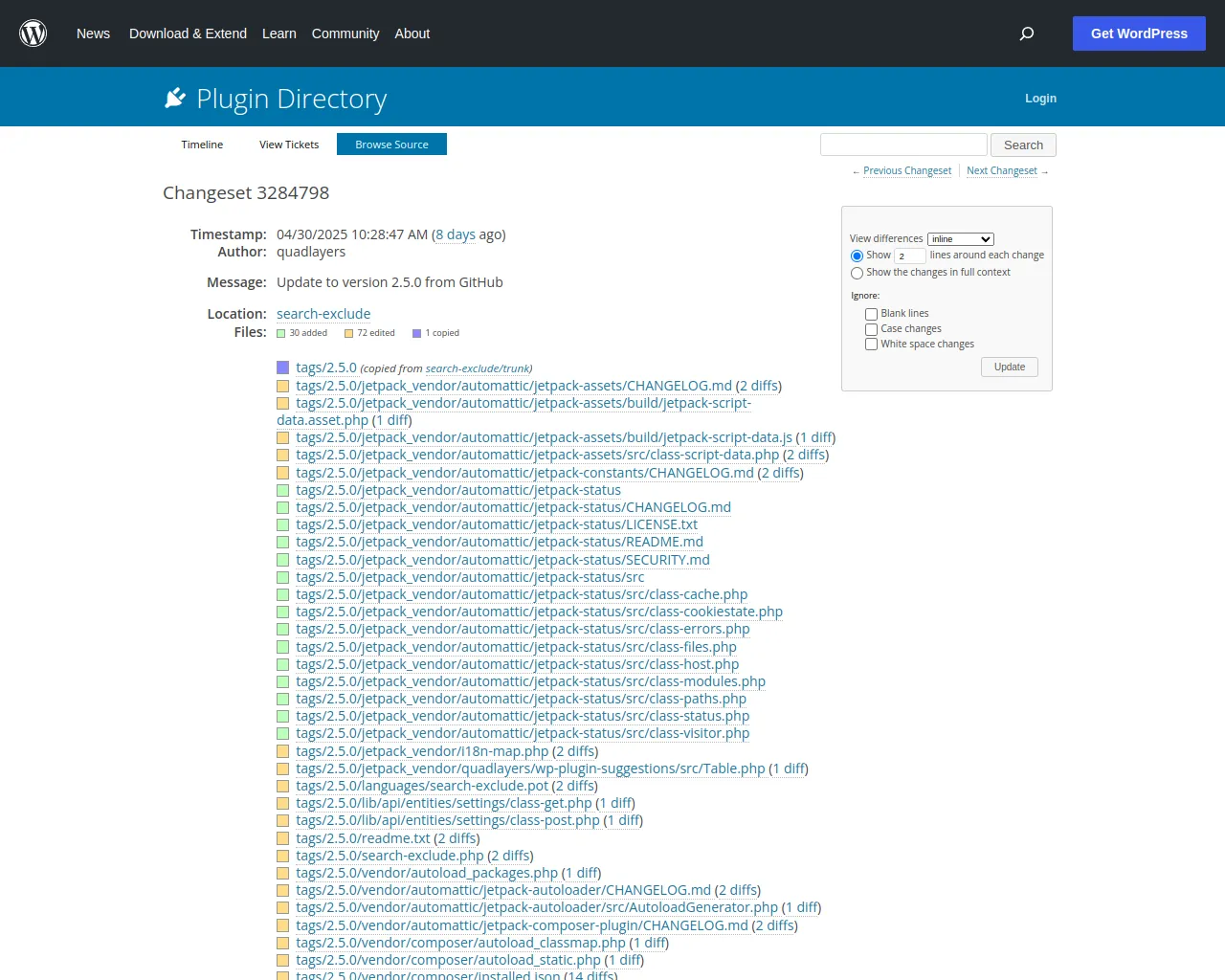Open vendor/autoload_packages.php link
Viewport: 1225px width, 980px height.
point(427,873)
